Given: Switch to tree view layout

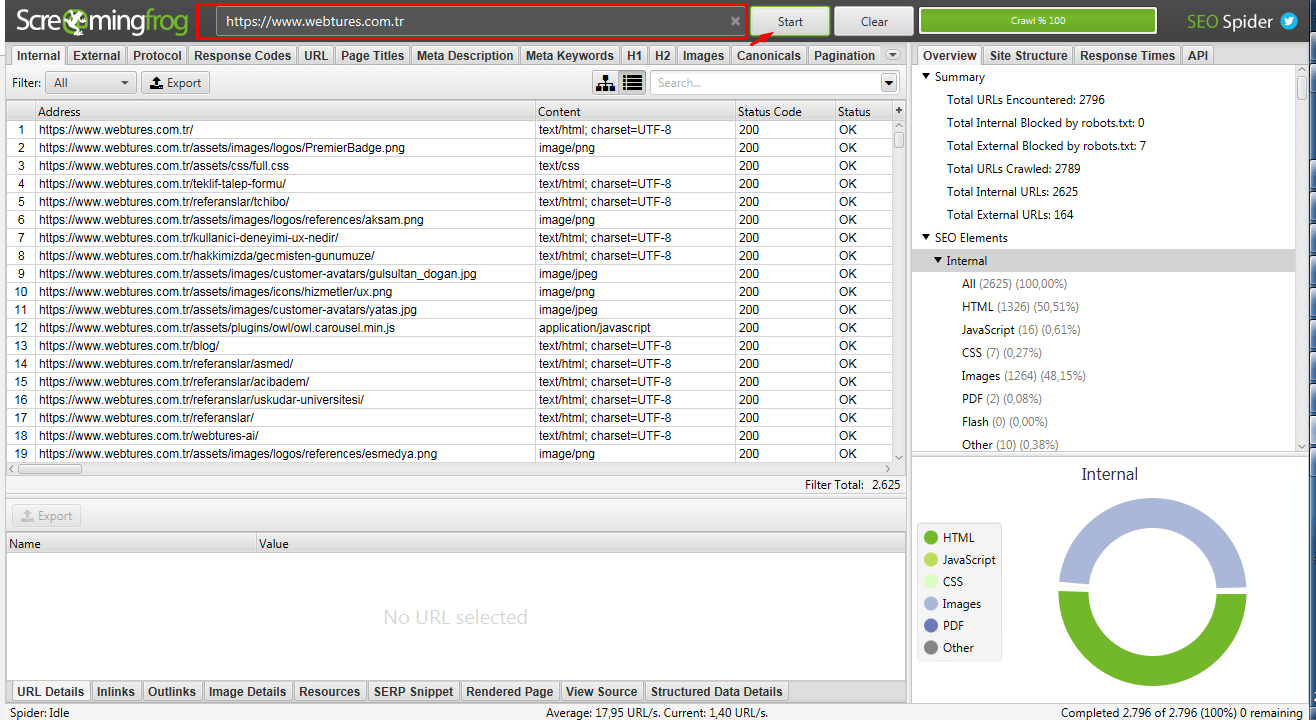Looking at the screenshot, I should click(607, 83).
